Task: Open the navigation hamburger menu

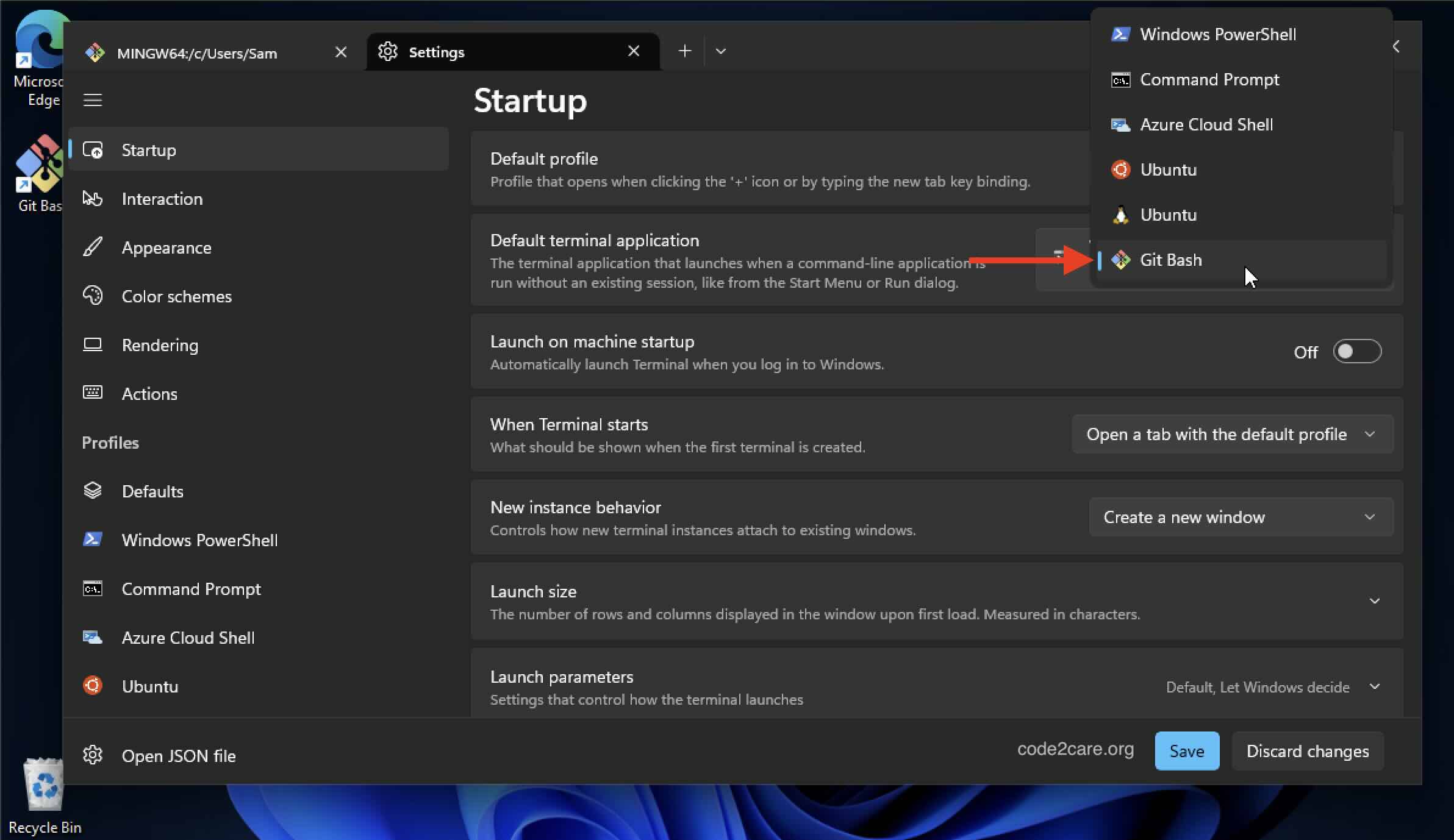Action: [93, 99]
